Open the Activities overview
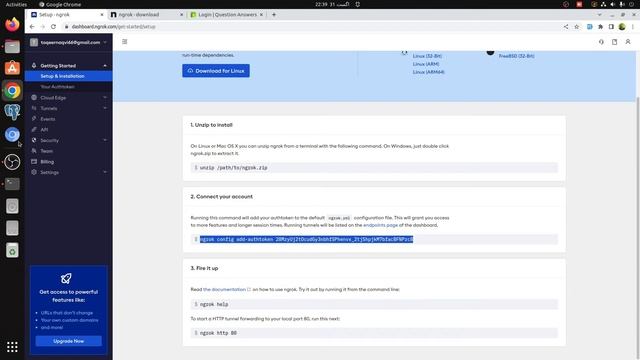The height and width of the screenshot is (360, 640). (x=16, y=4)
